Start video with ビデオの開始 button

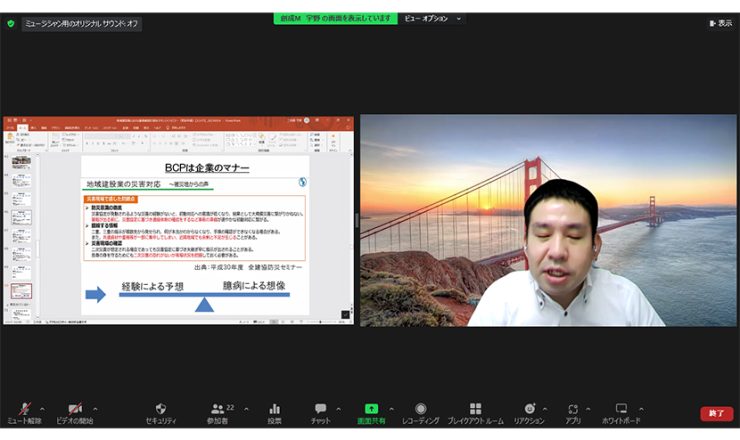click(x=74, y=411)
